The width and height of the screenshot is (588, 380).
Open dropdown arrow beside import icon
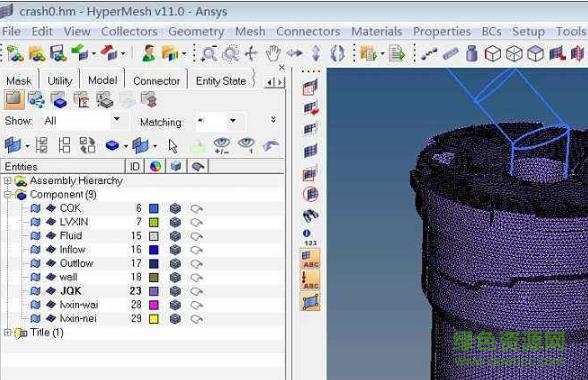(x=93, y=53)
